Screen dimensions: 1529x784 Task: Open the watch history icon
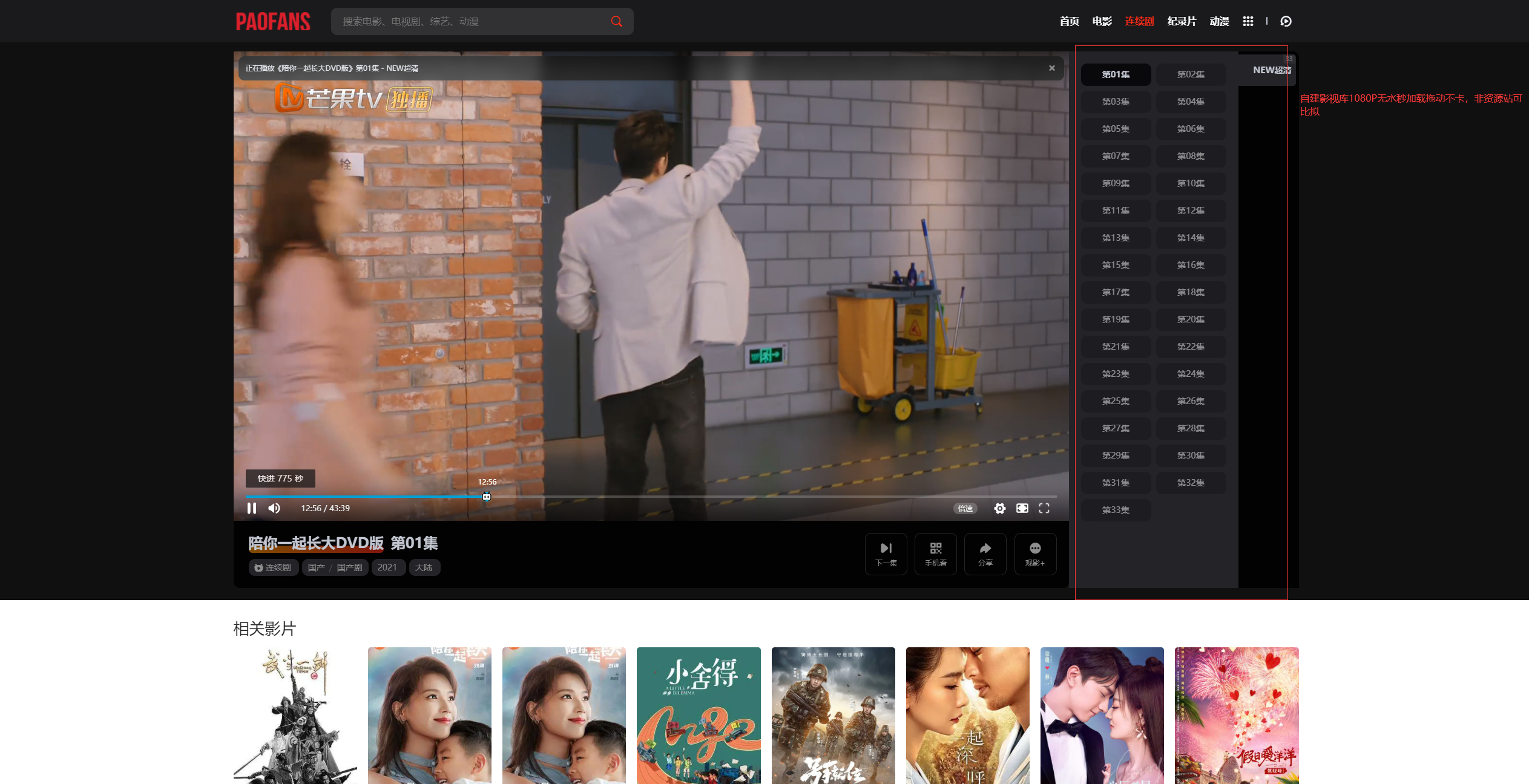pos(1286,21)
